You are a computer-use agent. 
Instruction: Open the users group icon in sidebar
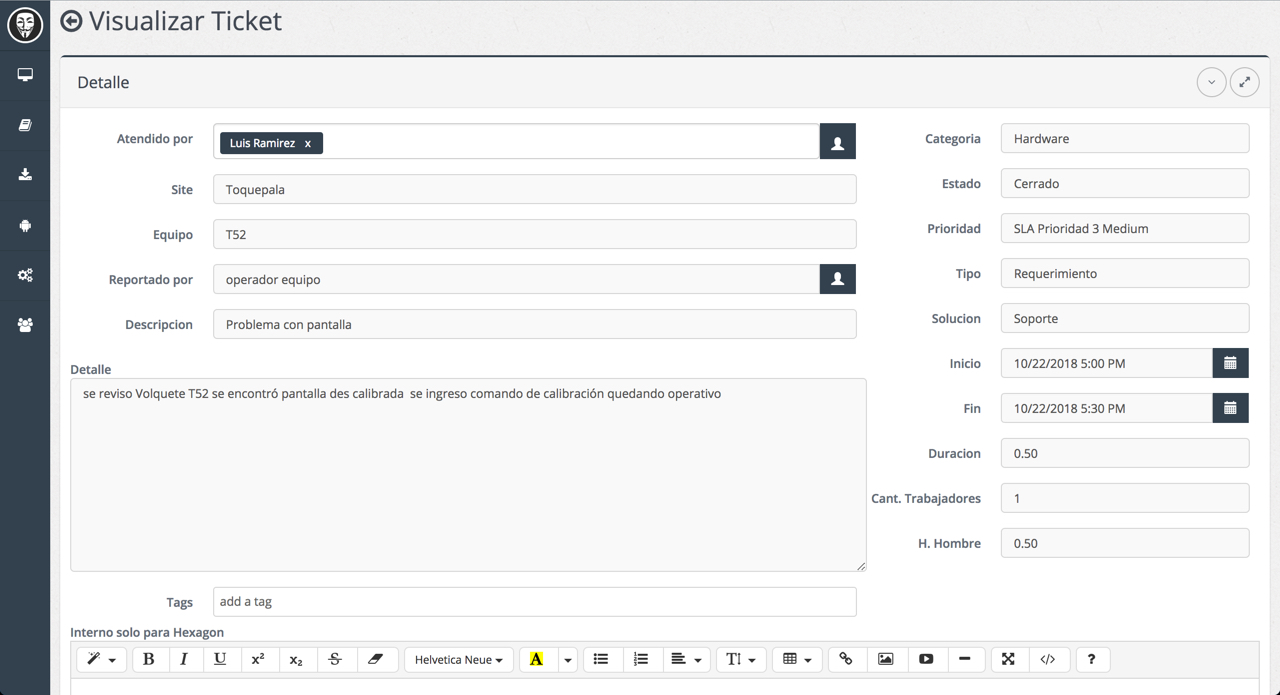click(x=25, y=325)
